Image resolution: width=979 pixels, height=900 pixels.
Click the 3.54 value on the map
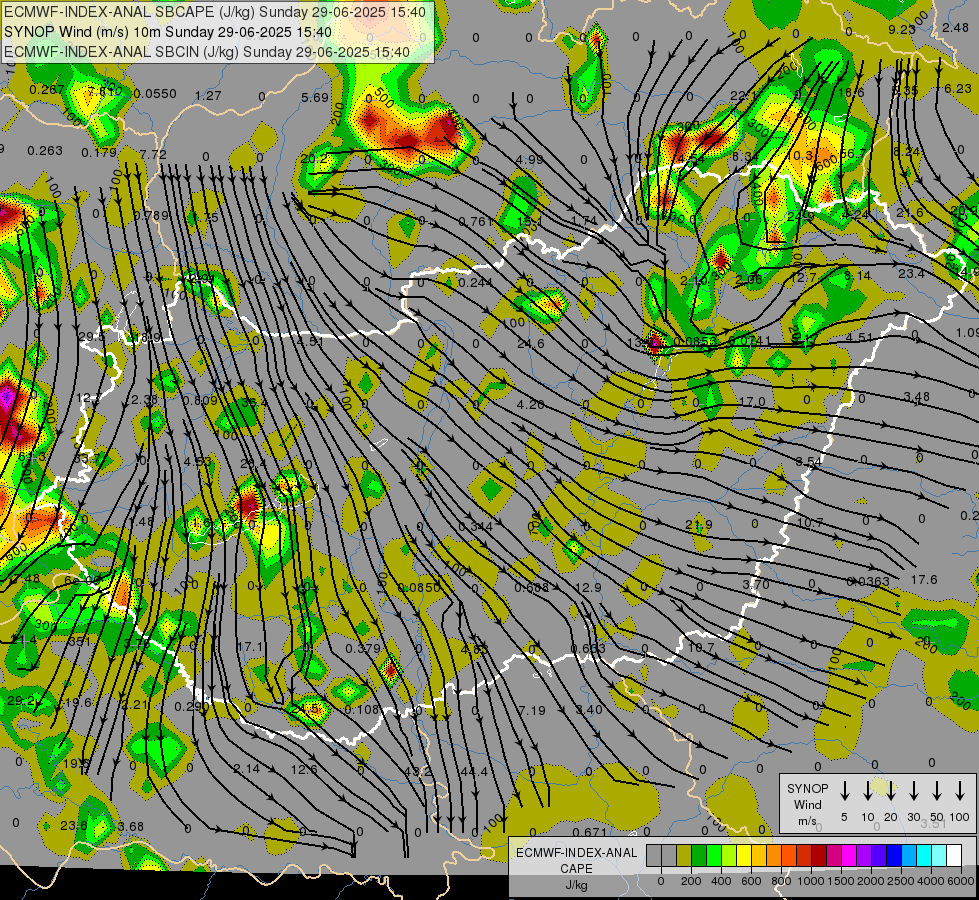click(x=809, y=462)
